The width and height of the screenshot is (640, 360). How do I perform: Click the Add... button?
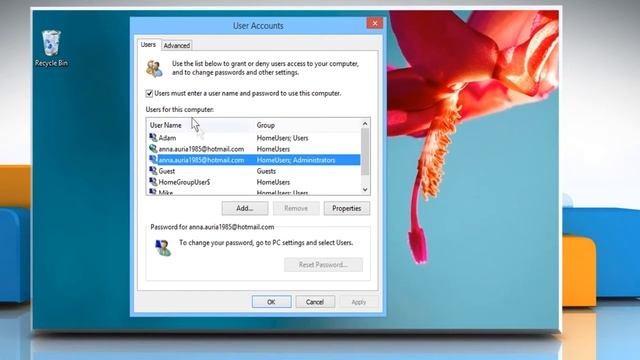coord(245,208)
